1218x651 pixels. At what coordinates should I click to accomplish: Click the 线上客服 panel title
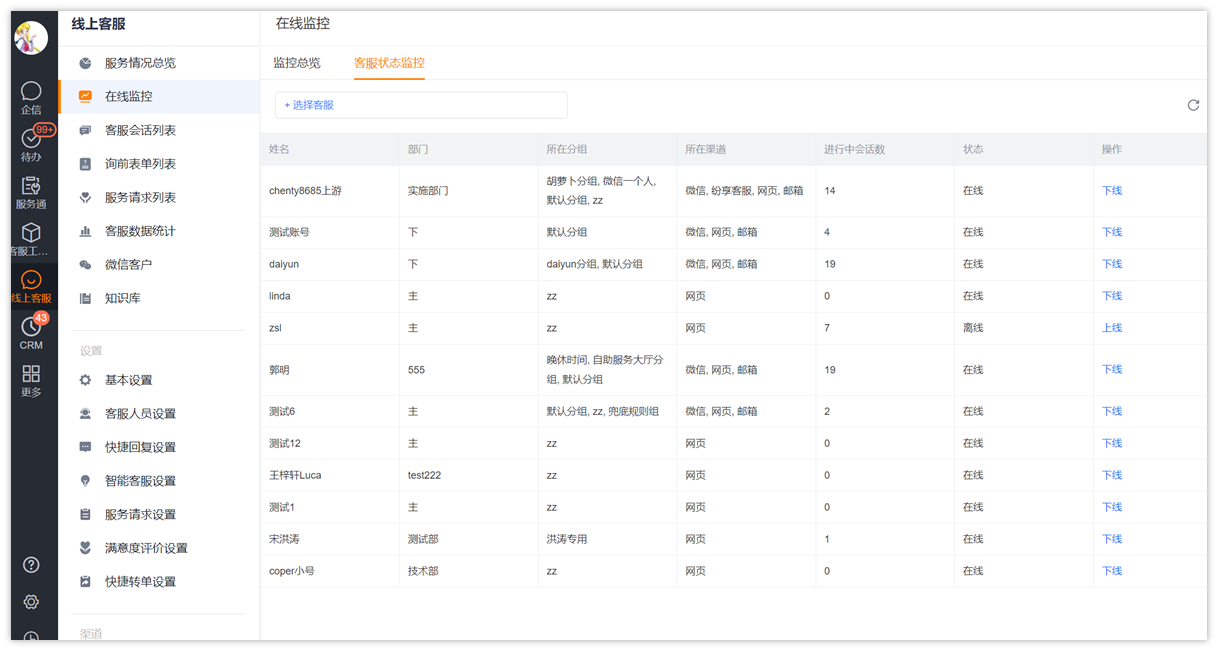click(x=98, y=24)
